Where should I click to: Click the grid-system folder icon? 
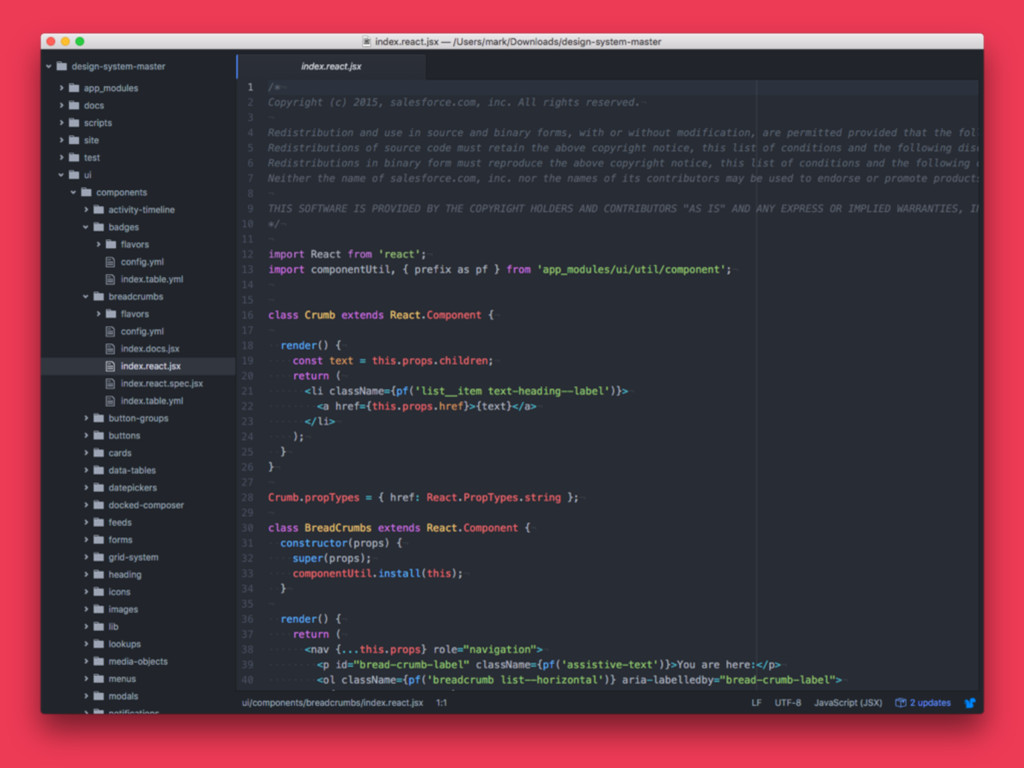pos(99,557)
